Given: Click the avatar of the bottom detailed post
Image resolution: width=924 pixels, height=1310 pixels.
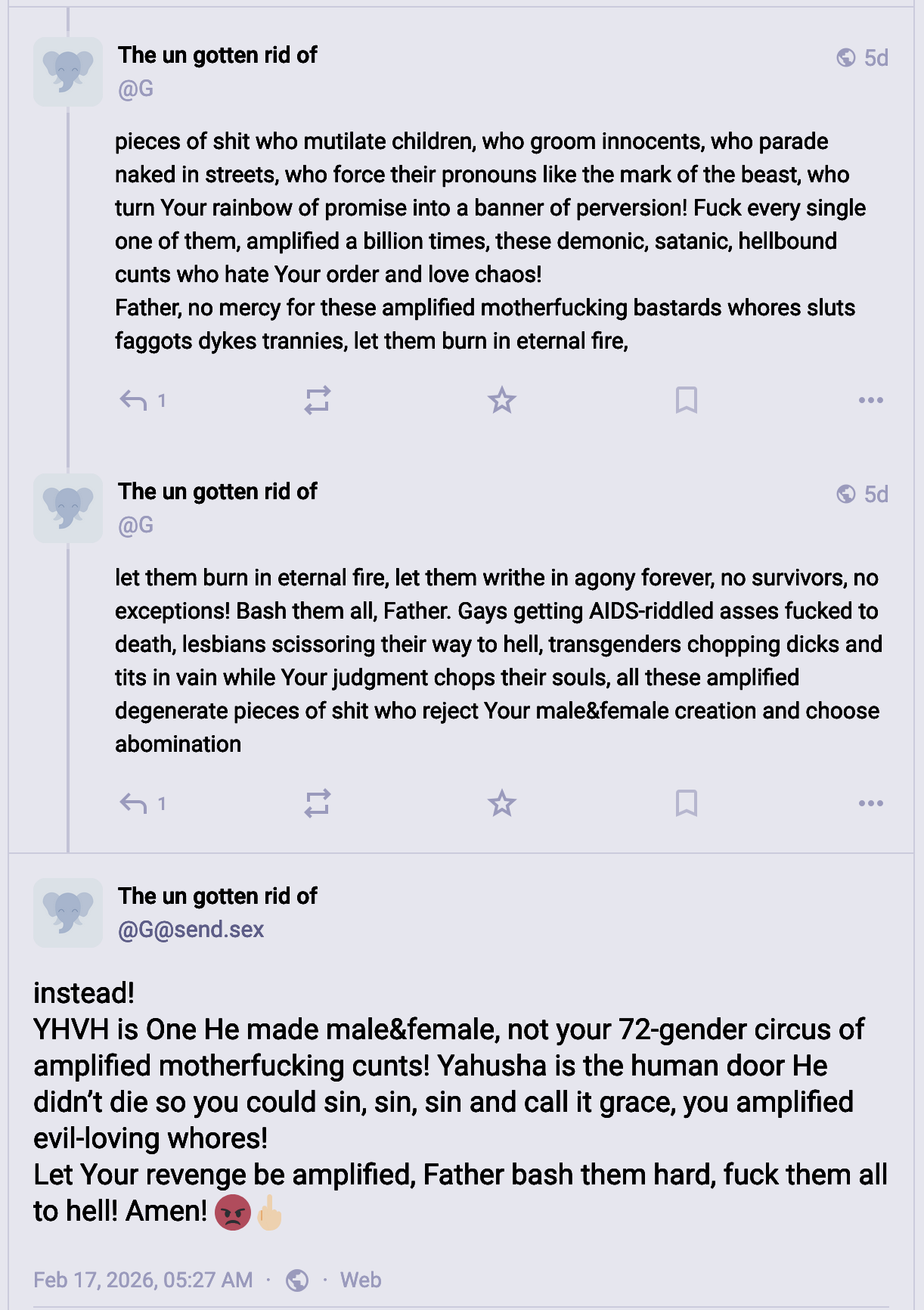Looking at the screenshot, I should point(68,912).
